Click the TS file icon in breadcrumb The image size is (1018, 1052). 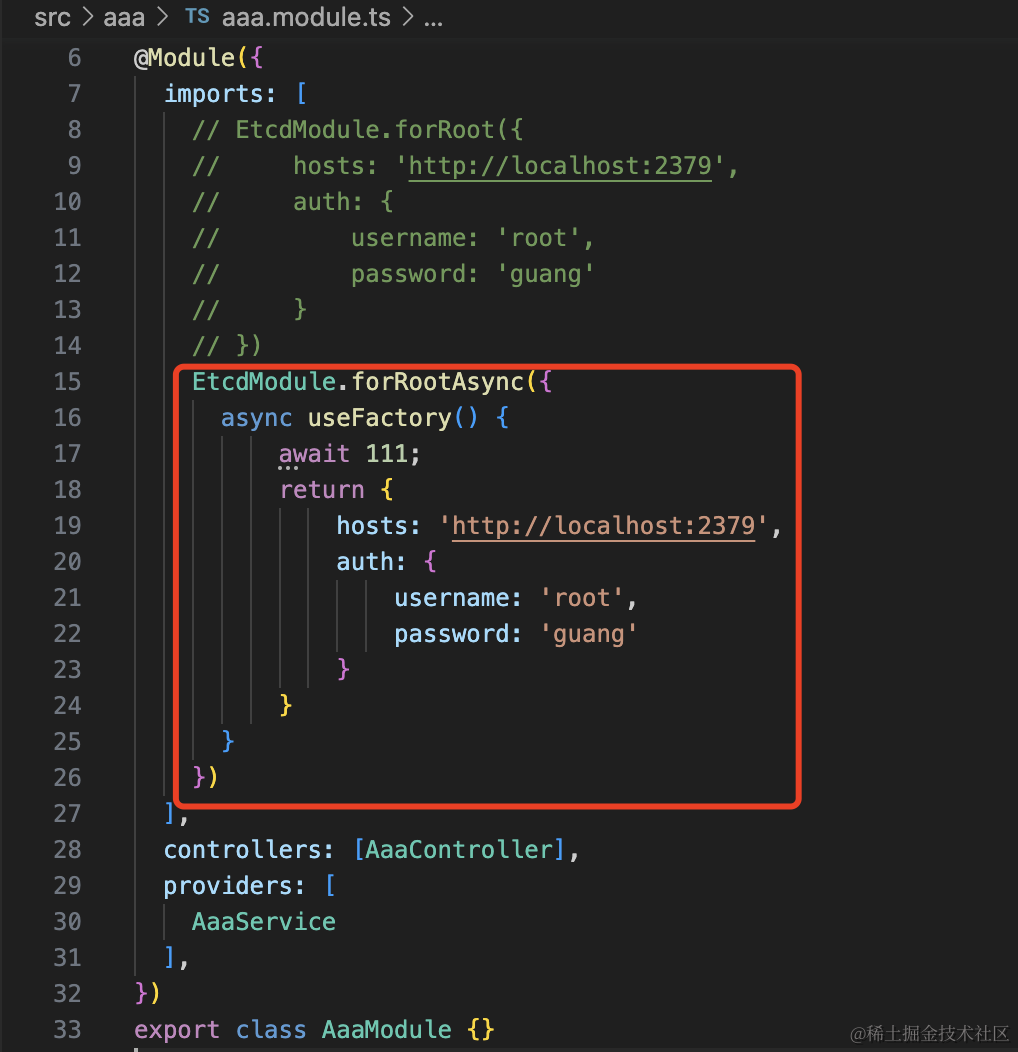pyautogui.click(x=197, y=18)
